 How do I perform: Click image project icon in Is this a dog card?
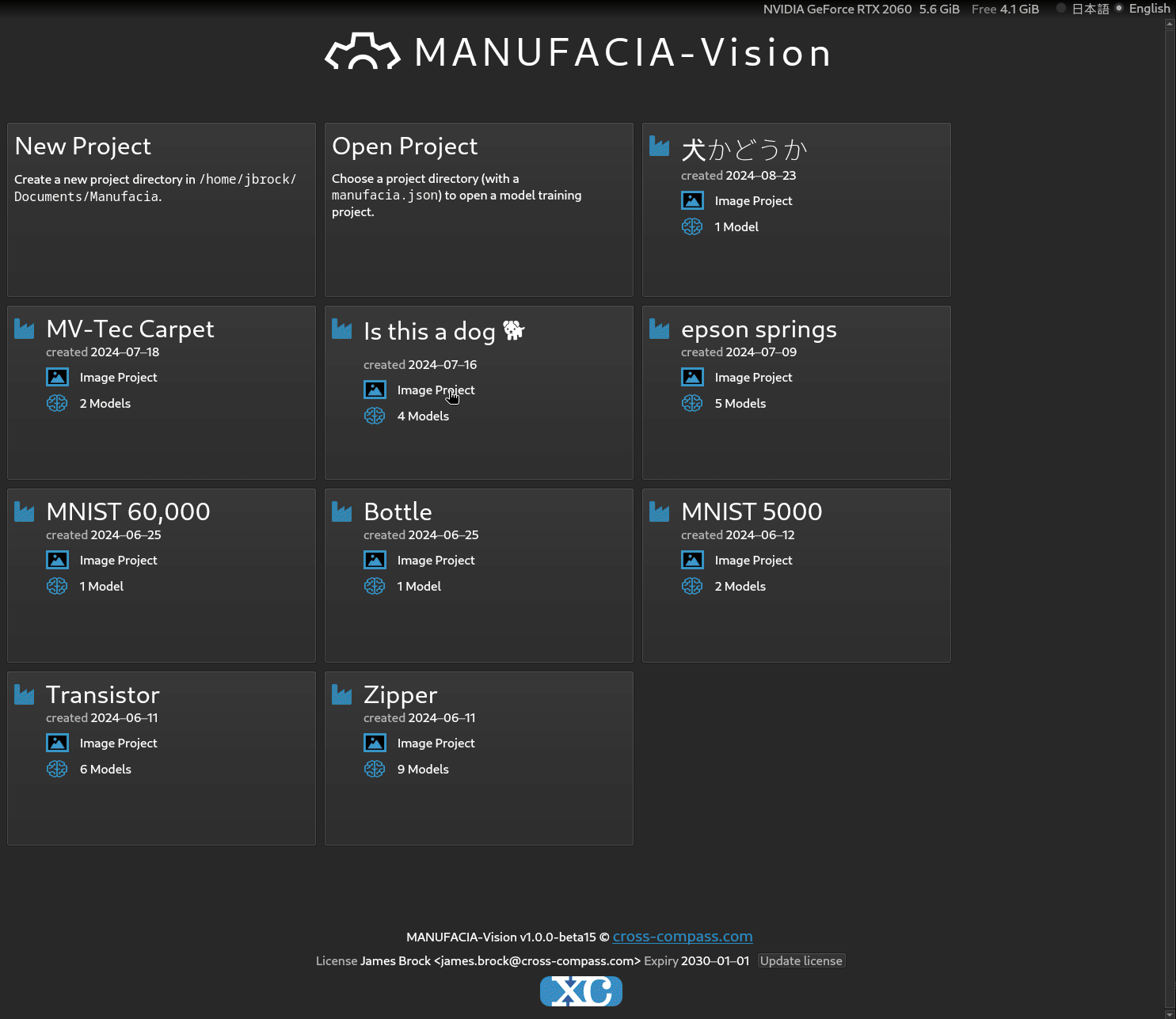tap(375, 390)
